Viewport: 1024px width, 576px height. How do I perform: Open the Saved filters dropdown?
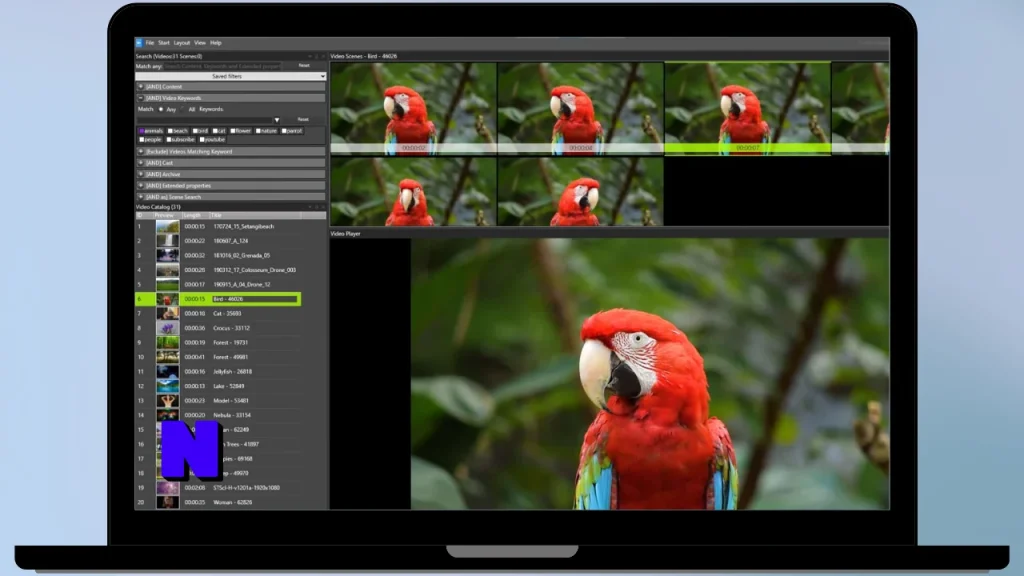point(230,76)
